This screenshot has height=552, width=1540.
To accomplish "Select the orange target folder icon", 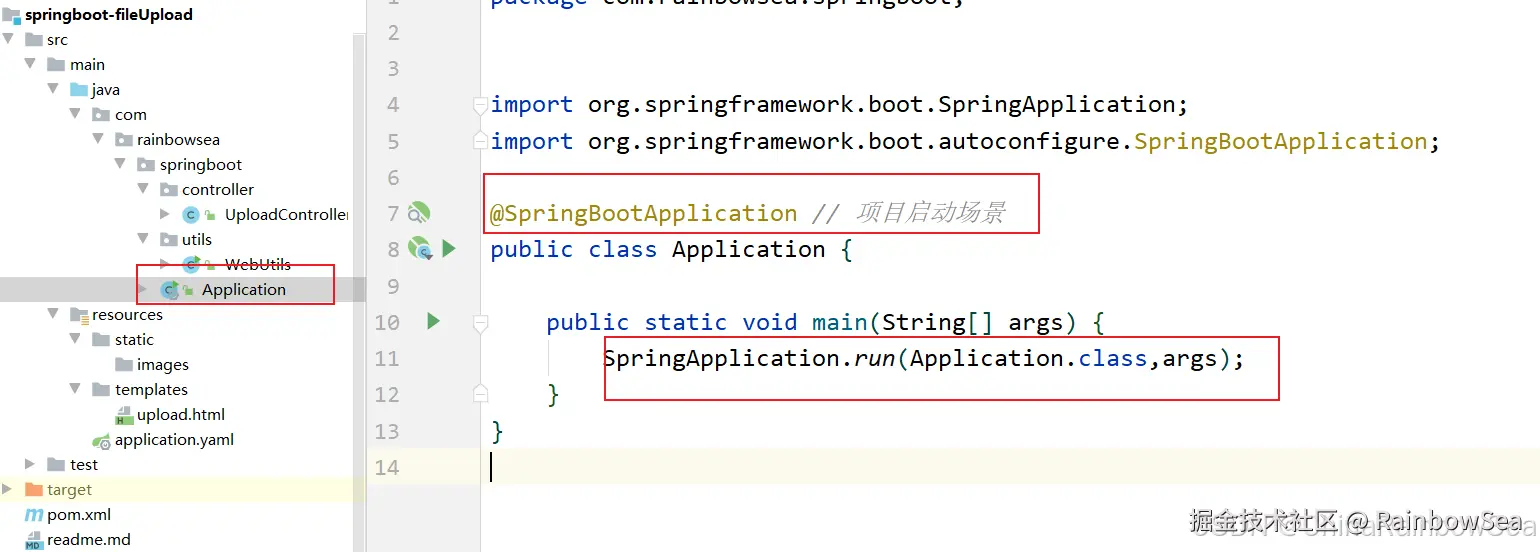I will point(33,490).
